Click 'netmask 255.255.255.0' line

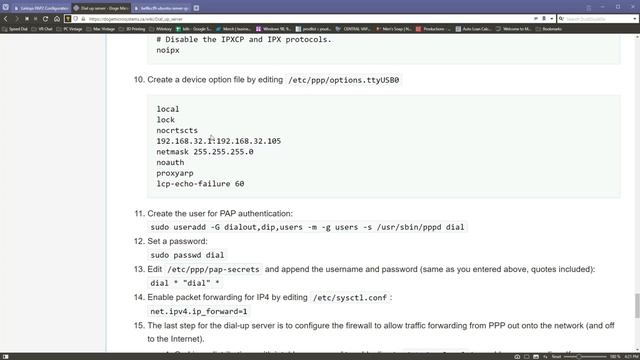coord(205,151)
